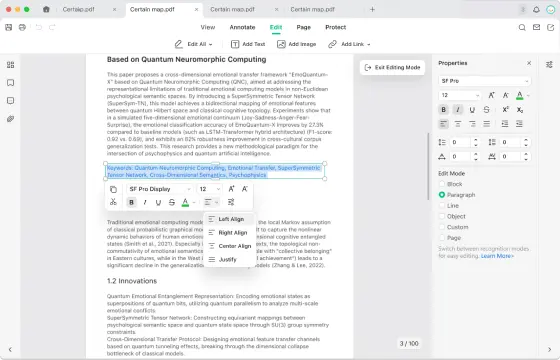Choose Right Align from the menu
Screen dimensions: 560x360
pos(230,232)
